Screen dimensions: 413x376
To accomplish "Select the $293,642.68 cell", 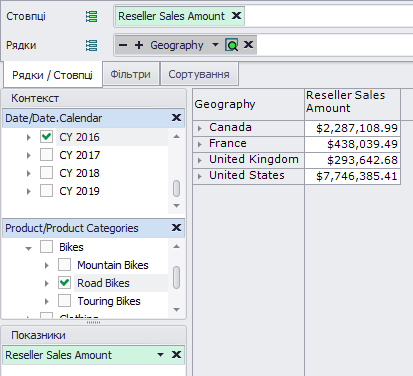I will [x=352, y=160].
